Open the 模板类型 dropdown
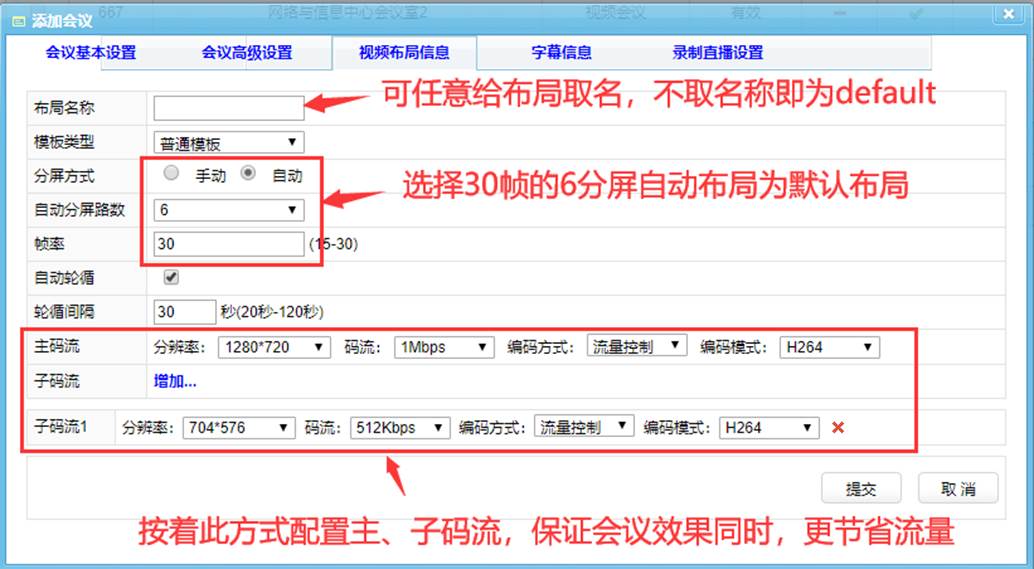The height and width of the screenshot is (569, 1034). pyautogui.click(x=229, y=143)
